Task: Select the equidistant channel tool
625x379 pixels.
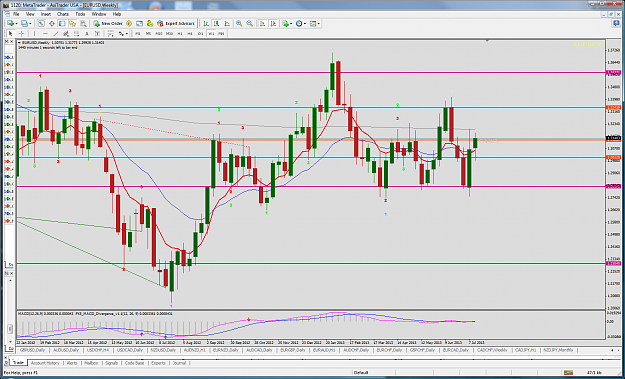Action: click(x=66, y=33)
